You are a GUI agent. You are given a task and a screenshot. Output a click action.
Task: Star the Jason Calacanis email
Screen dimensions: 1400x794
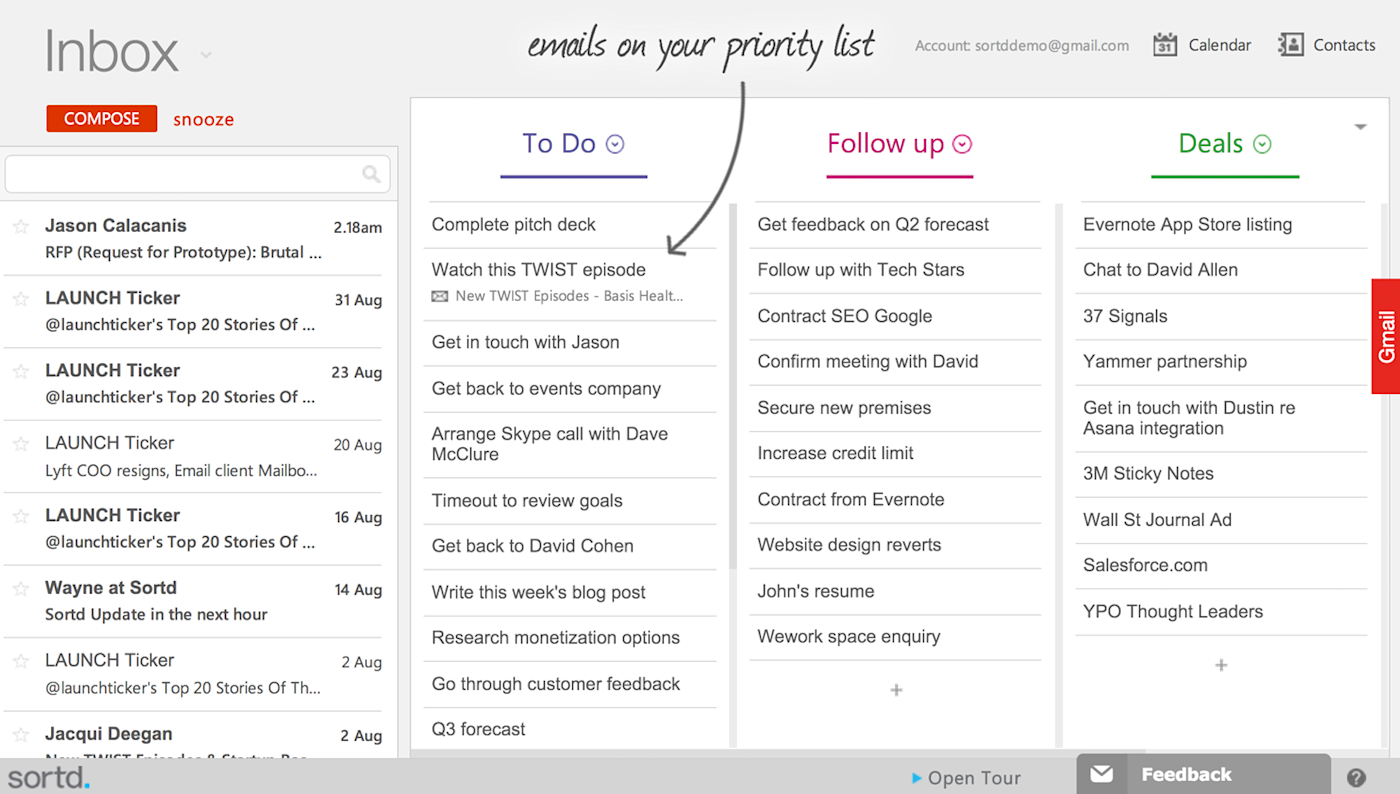coord(20,227)
